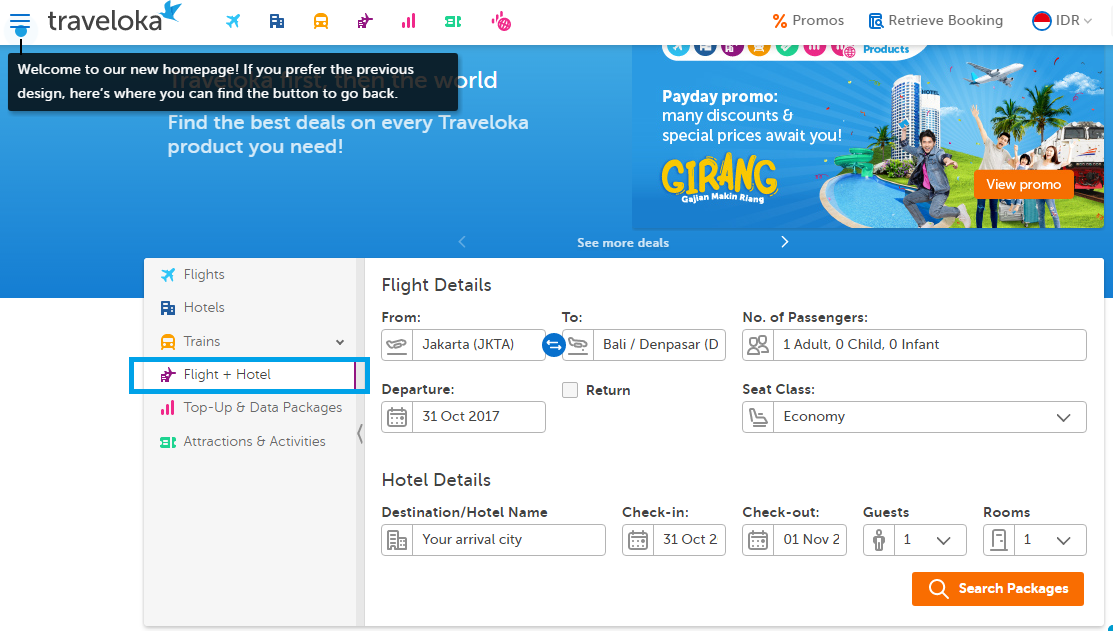Click the hotels building icon in header
Image resolution: width=1113 pixels, height=631 pixels.
point(277,21)
